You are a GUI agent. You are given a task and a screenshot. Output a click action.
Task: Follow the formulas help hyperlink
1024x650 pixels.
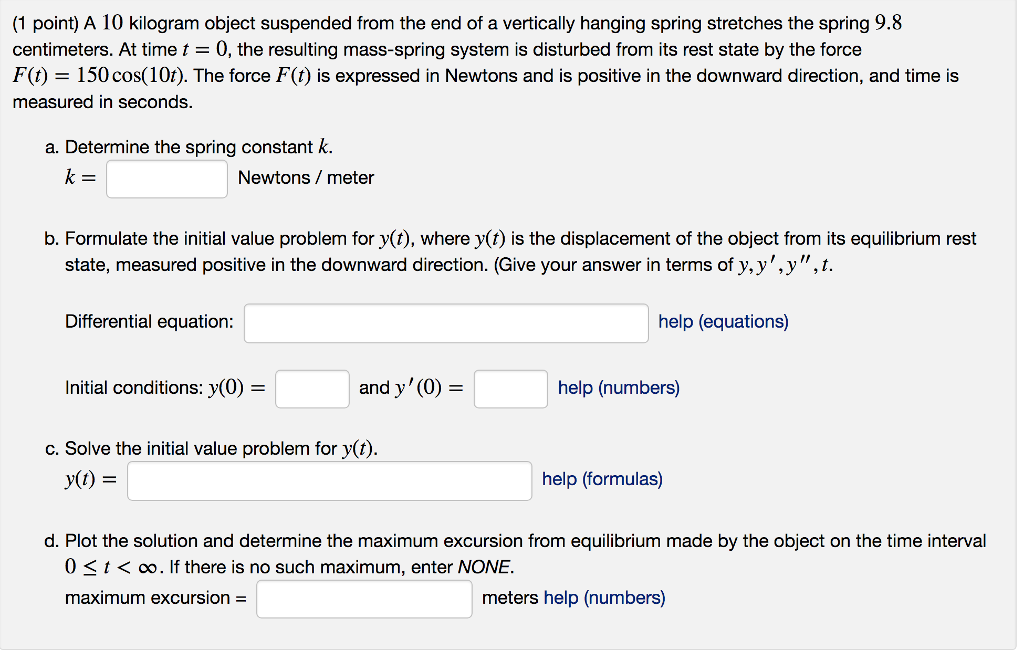pyautogui.click(x=601, y=479)
